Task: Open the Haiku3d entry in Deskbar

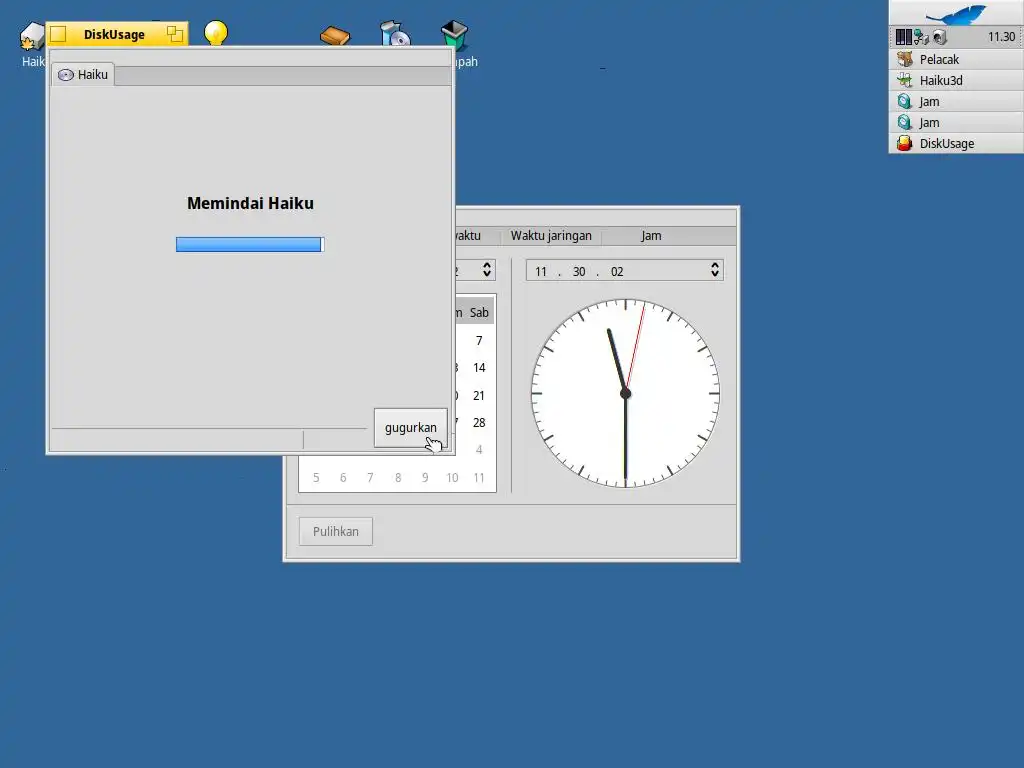Action: click(956, 80)
